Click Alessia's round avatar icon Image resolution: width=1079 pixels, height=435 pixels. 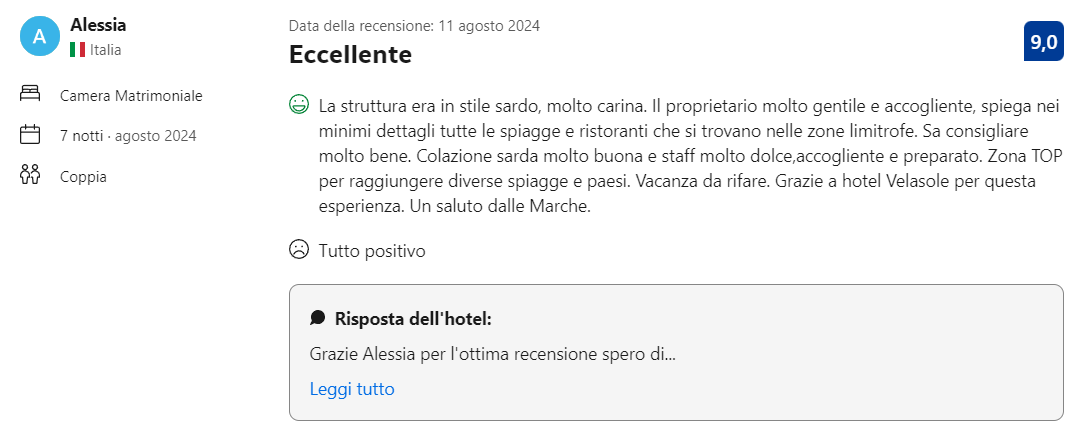[39, 37]
